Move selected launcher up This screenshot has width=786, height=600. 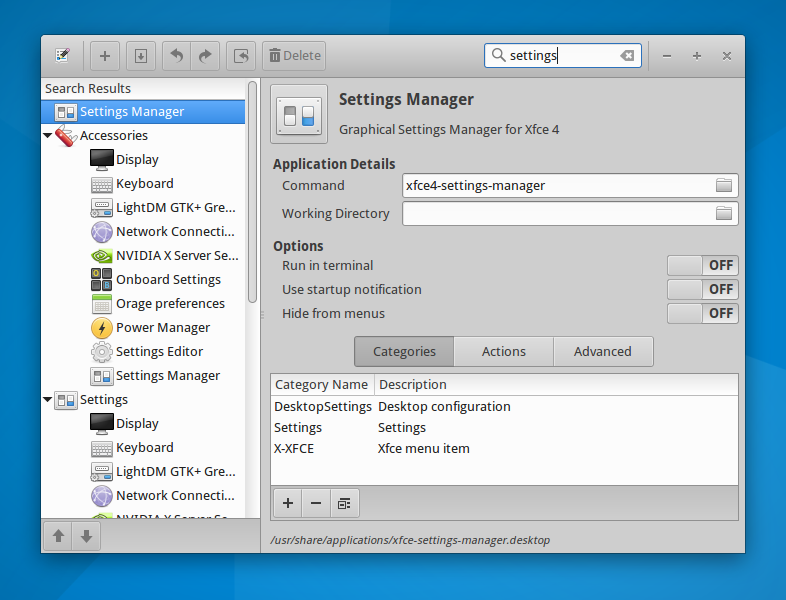coord(58,536)
